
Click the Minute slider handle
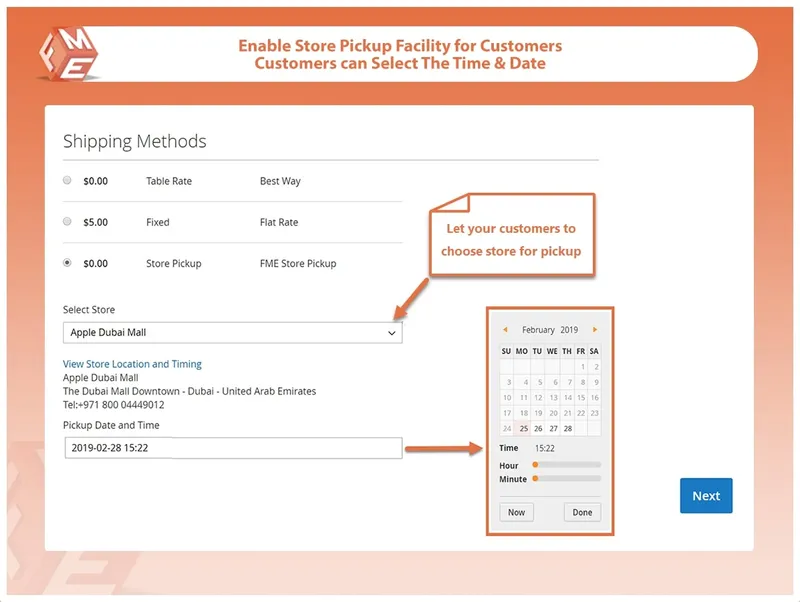tap(535, 479)
